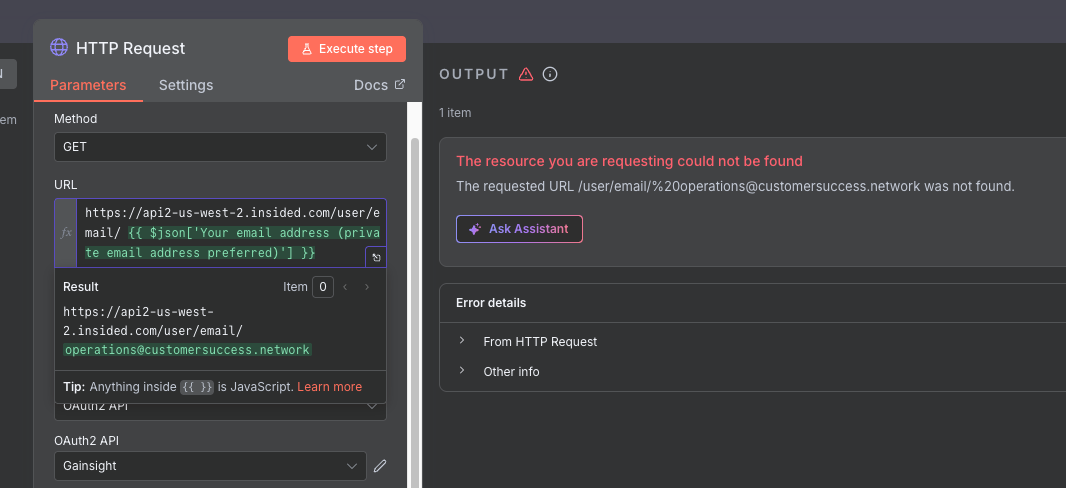Click the fx expression icon in URL field
Image resolution: width=1066 pixels, height=488 pixels.
click(x=66, y=232)
